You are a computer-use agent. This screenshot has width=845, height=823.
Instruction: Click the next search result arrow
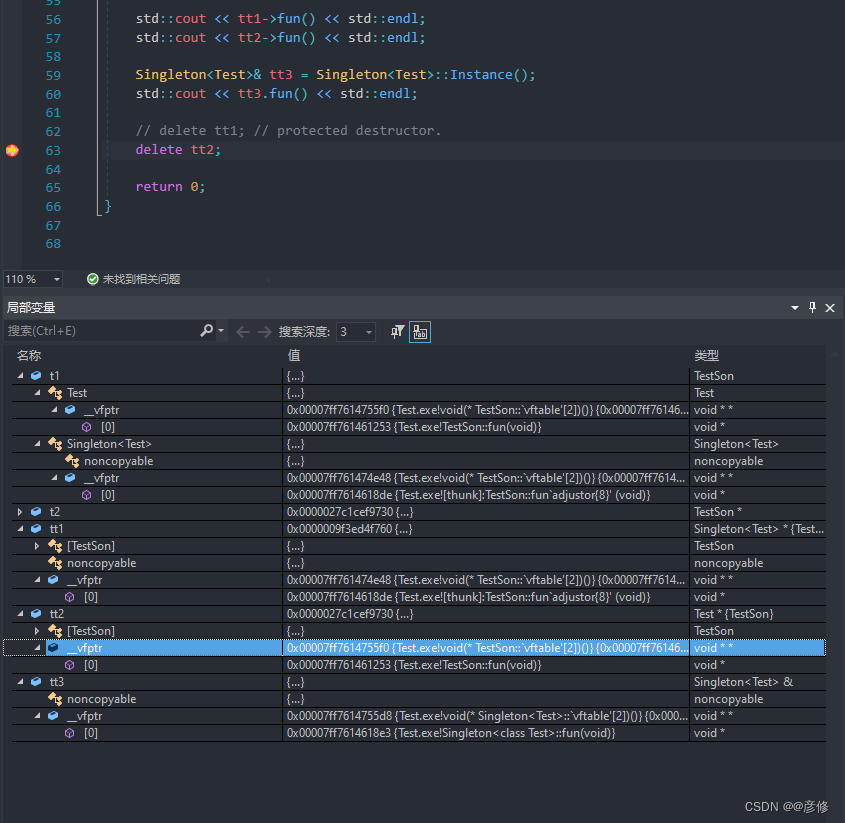(x=264, y=331)
